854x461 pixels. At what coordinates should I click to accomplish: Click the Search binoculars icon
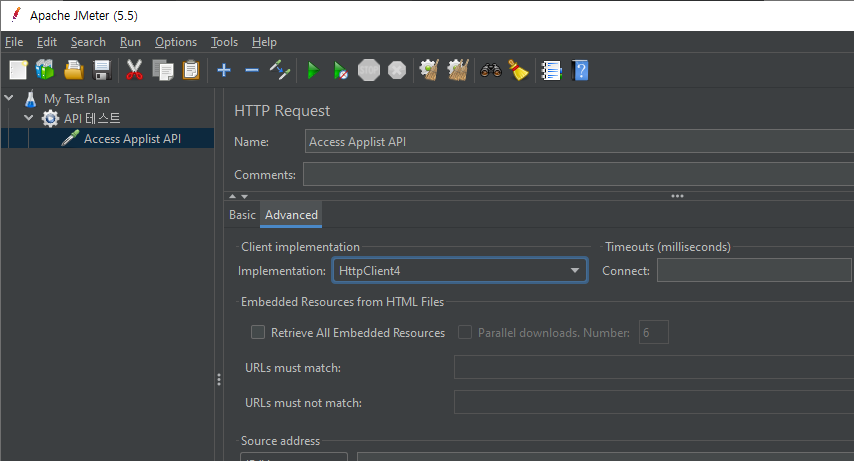coord(490,70)
